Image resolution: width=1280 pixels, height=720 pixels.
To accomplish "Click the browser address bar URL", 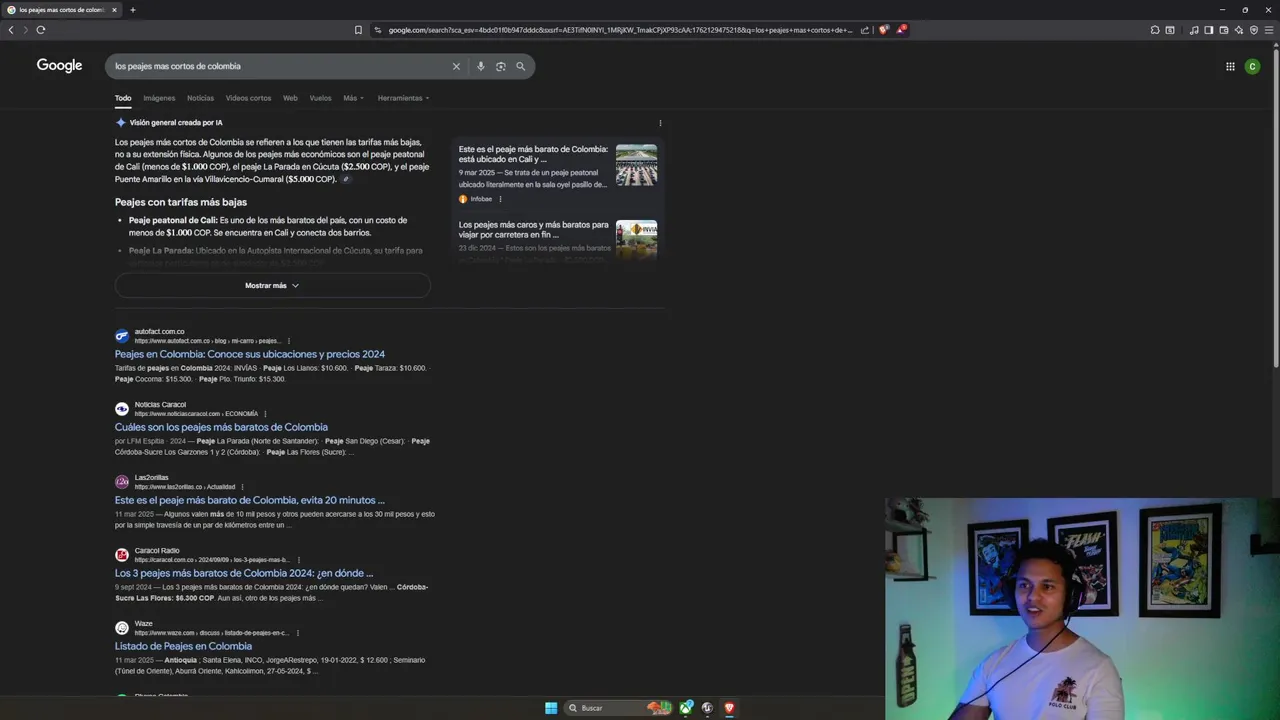I will click(x=620, y=30).
